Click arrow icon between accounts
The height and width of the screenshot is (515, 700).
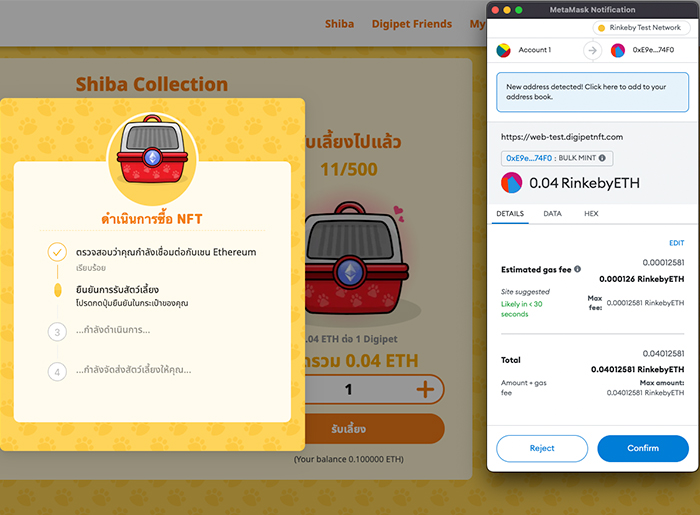(x=592, y=50)
